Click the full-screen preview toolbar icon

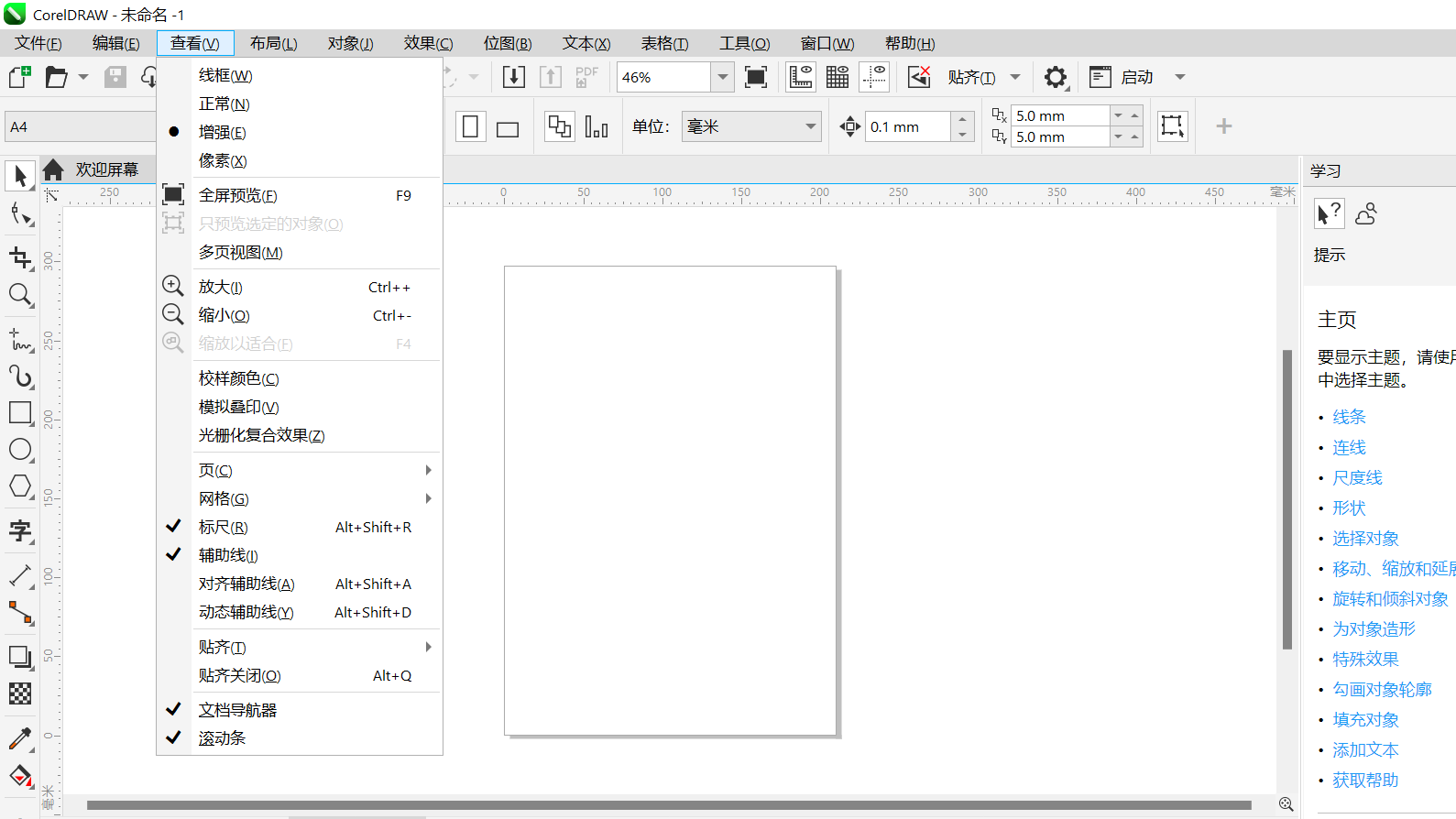click(756, 77)
